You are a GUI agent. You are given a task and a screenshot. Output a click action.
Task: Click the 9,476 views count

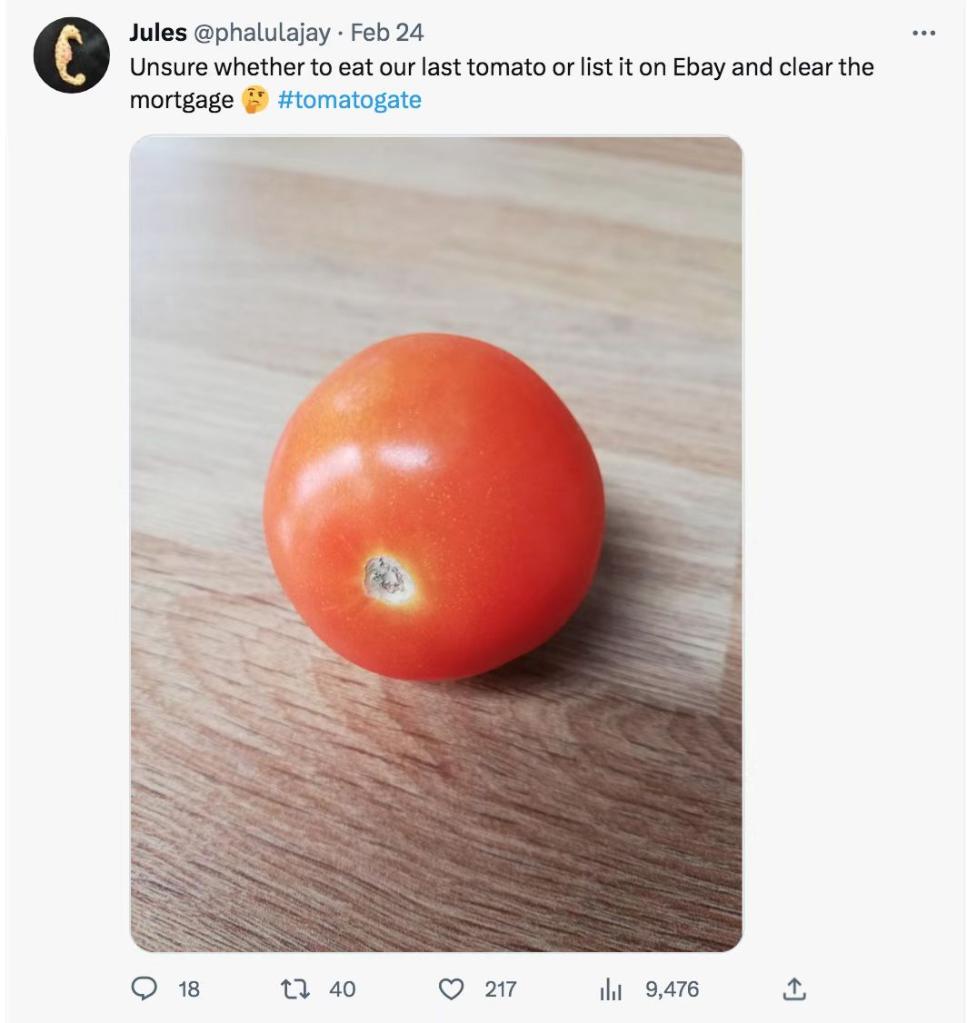672,989
